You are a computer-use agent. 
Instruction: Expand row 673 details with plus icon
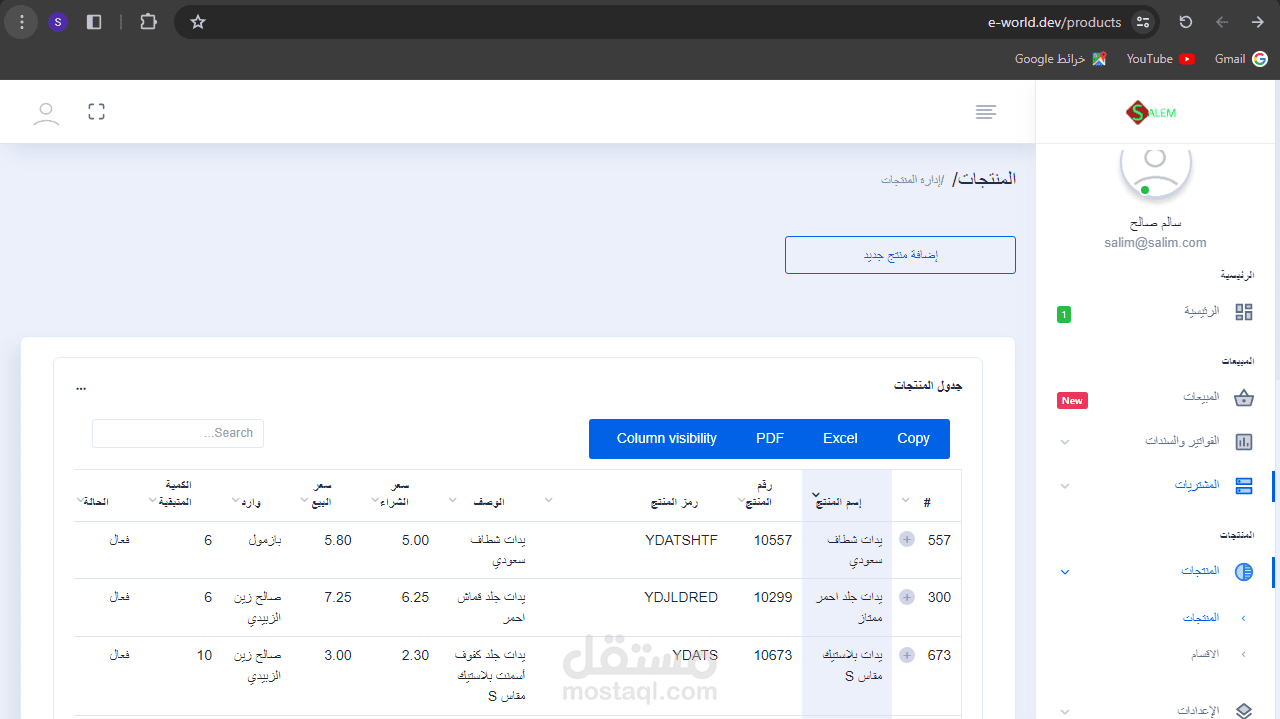(907, 655)
